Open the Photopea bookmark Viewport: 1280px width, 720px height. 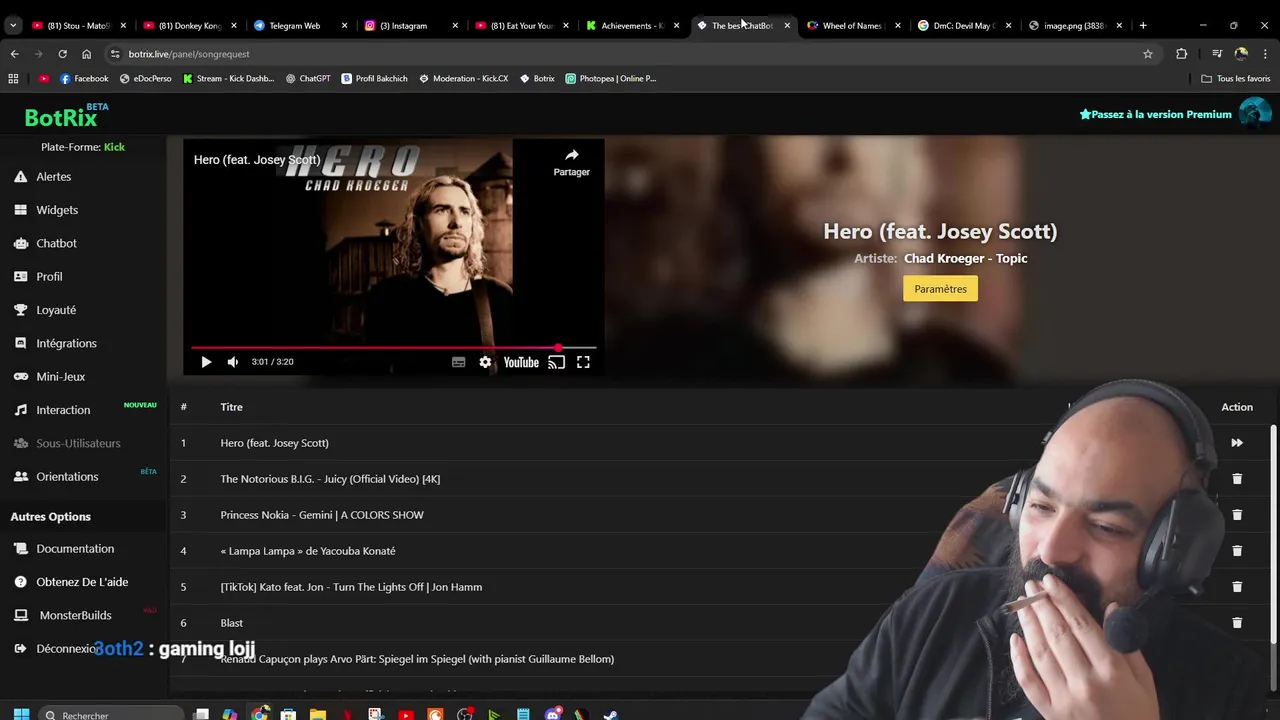tap(610, 78)
